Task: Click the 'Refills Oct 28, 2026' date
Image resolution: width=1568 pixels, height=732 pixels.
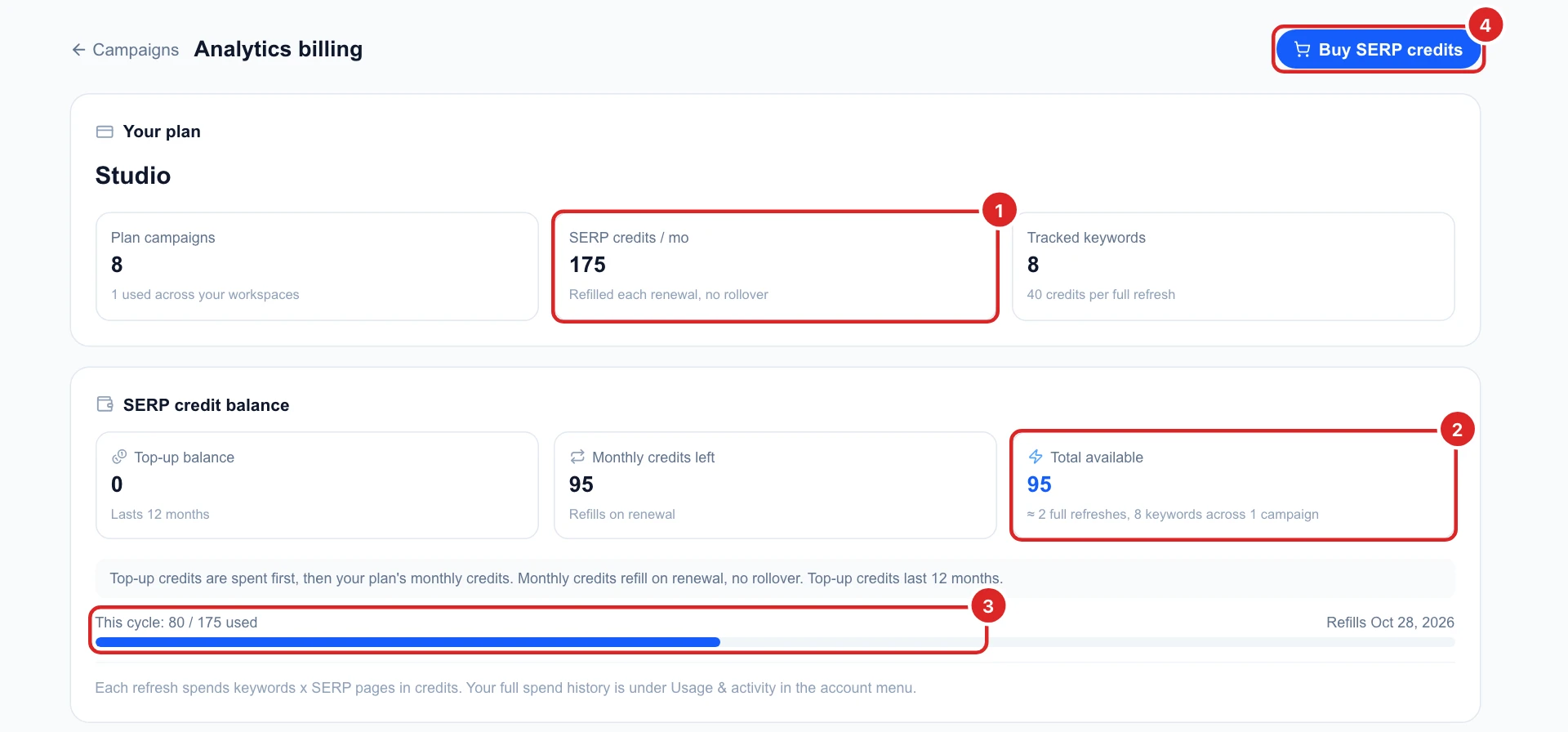Action: coord(1390,623)
